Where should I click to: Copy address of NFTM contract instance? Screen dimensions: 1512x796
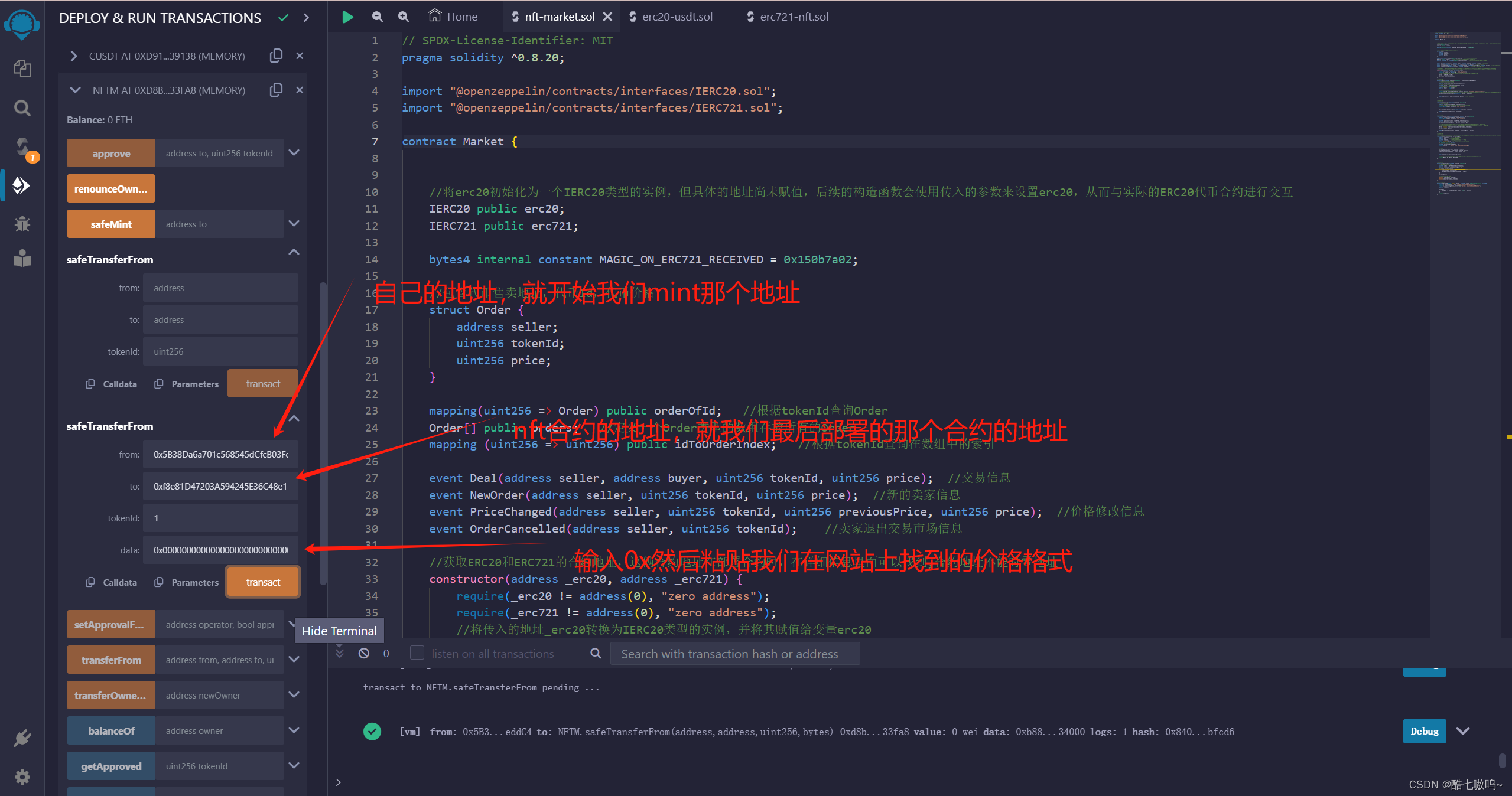click(x=276, y=90)
